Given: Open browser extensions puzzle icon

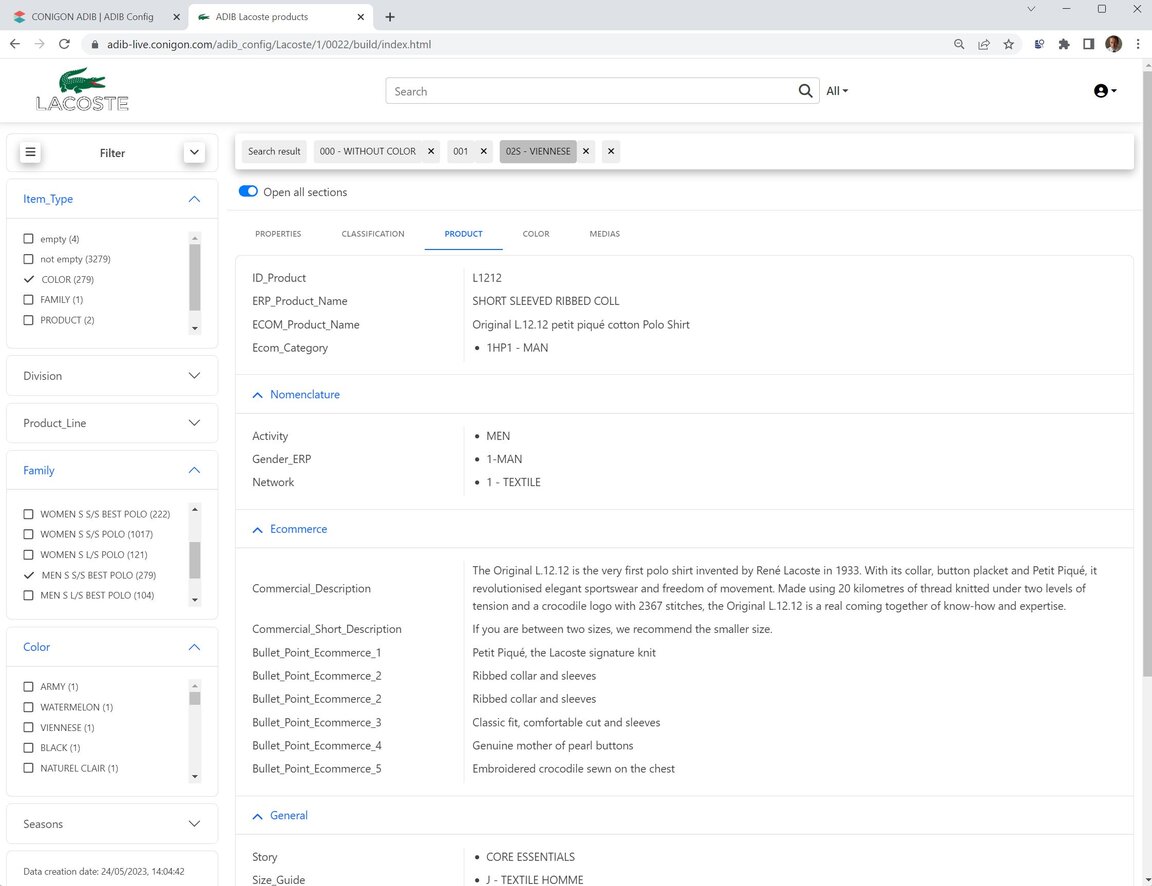Looking at the screenshot, I should click(1064, 44).
